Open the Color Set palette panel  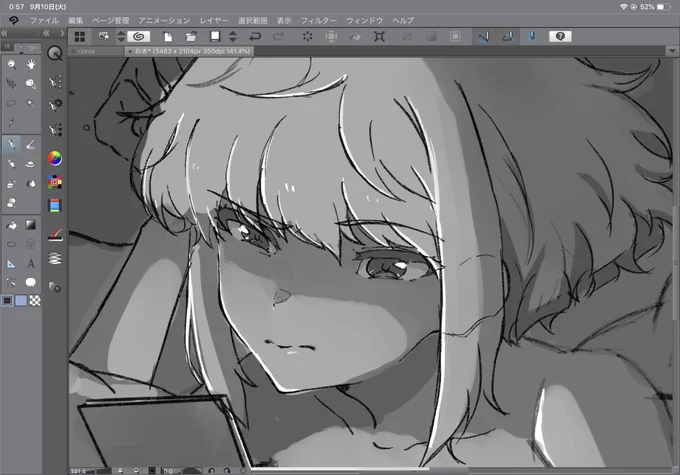pos(55,182)
